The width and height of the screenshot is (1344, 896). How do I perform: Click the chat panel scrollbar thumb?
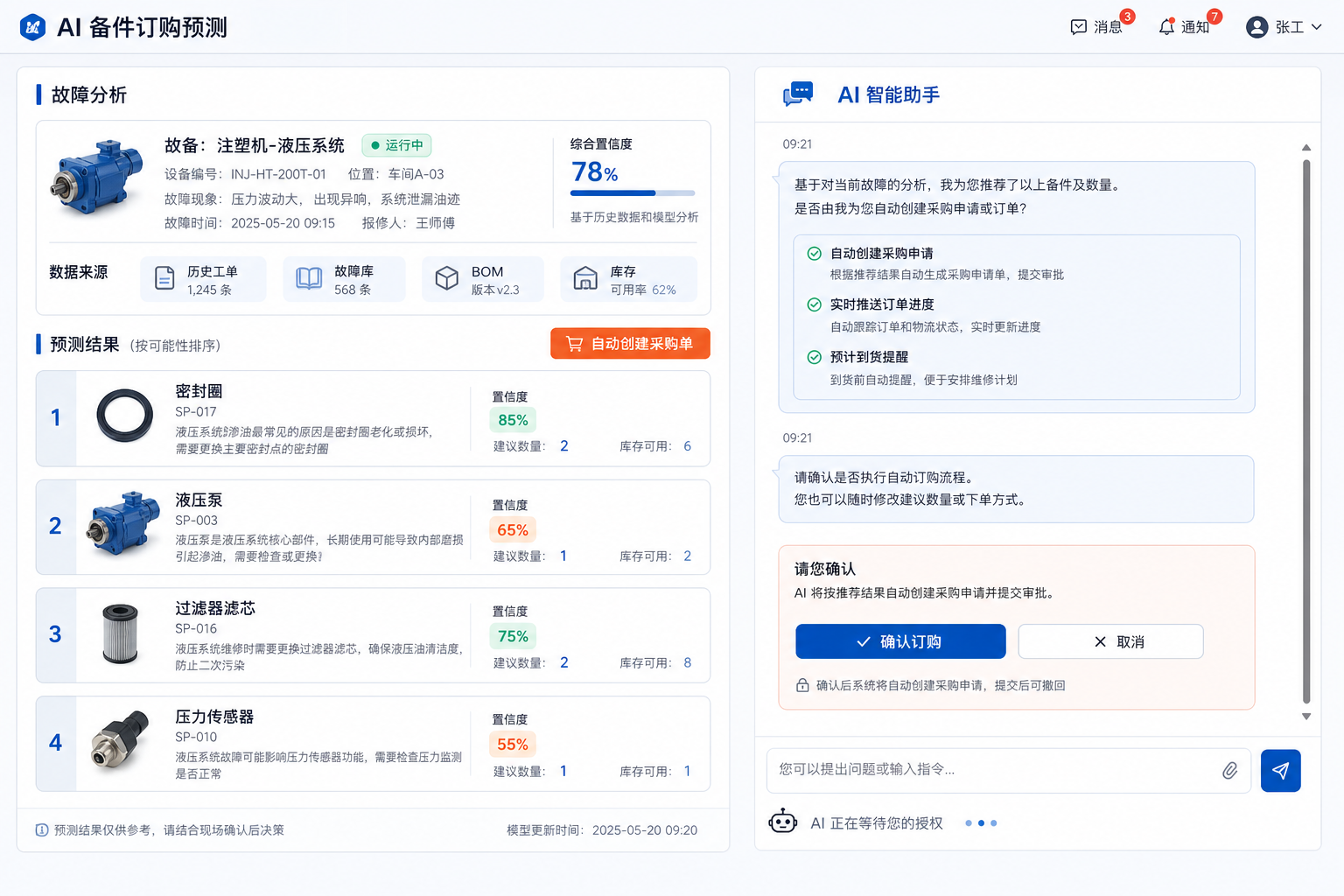pos(1306,431)
